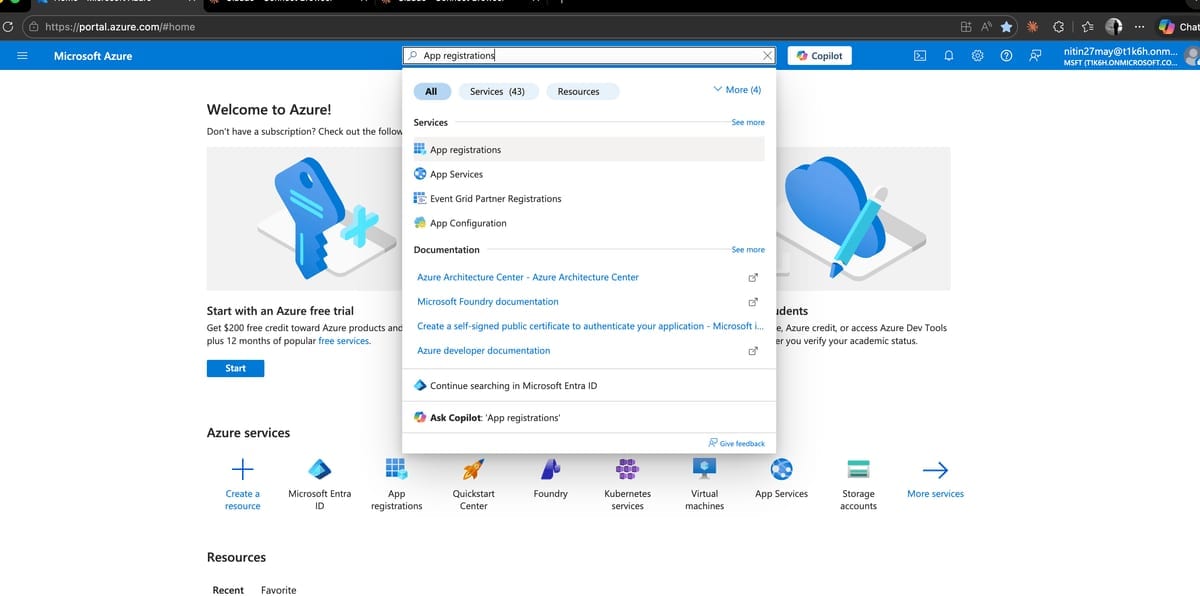Select the Services (43) filter
Image resolution: width=1200 pixels, height=596 pixels.
pyautogui.click(x=497, y=91)
